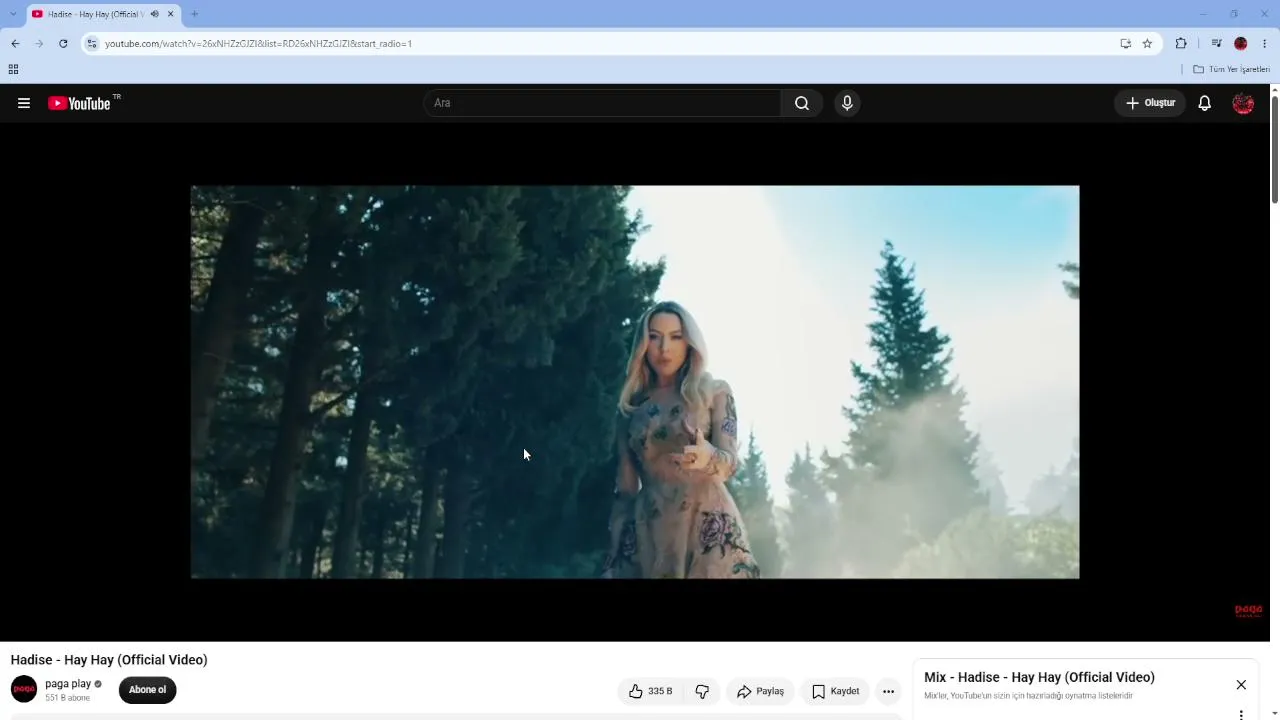Save the video with Kaydet

(835, 691)
